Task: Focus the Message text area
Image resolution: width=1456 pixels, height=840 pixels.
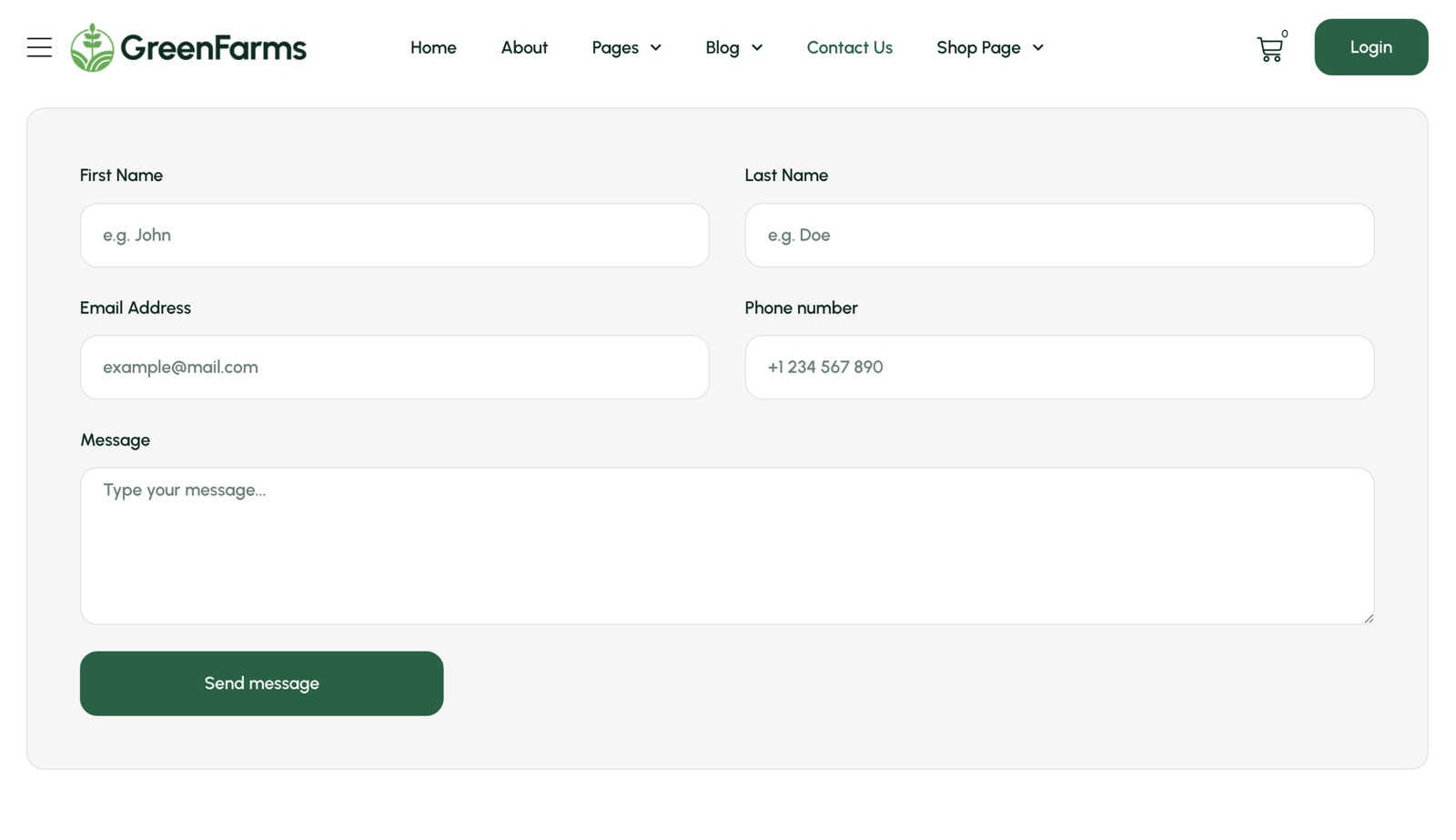Action: [x=726, y=546]
